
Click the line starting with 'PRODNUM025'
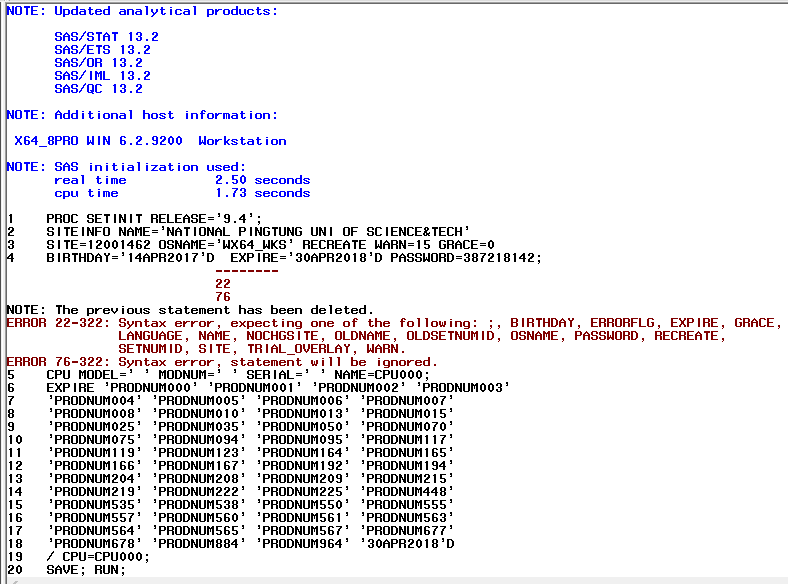coord(231,427)
